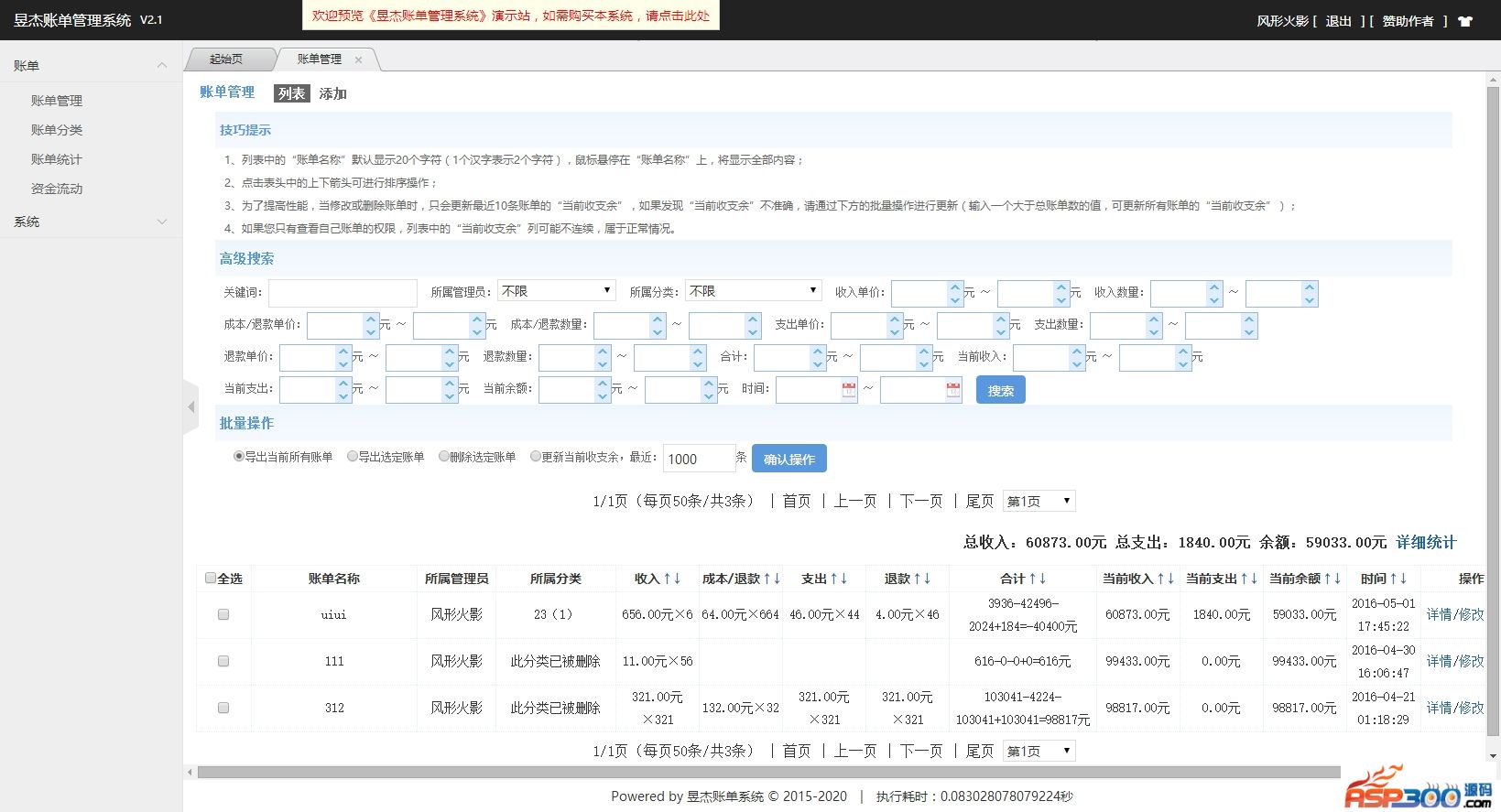Collapse the left sidebar using the arrow handle
The image size is (1501, 812).
tap(190, 406)
